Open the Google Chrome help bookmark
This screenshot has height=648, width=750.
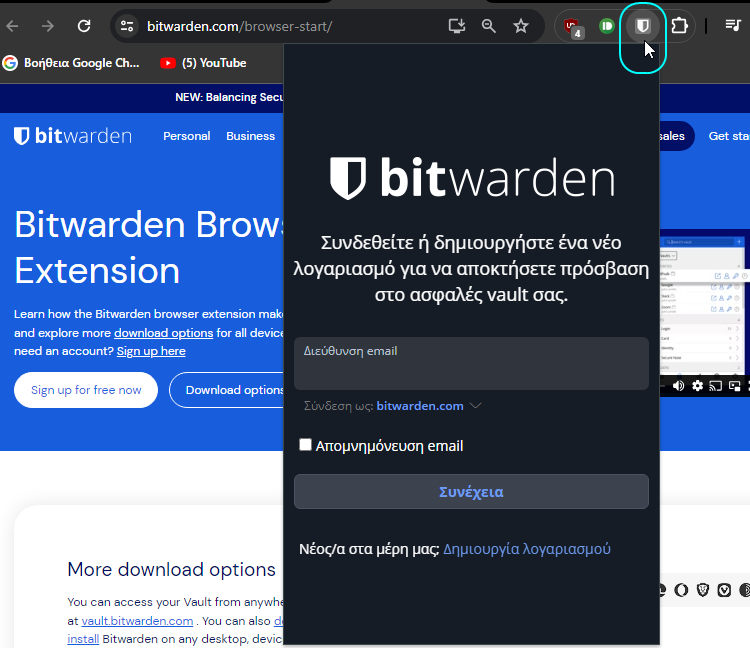coord(71,63)
